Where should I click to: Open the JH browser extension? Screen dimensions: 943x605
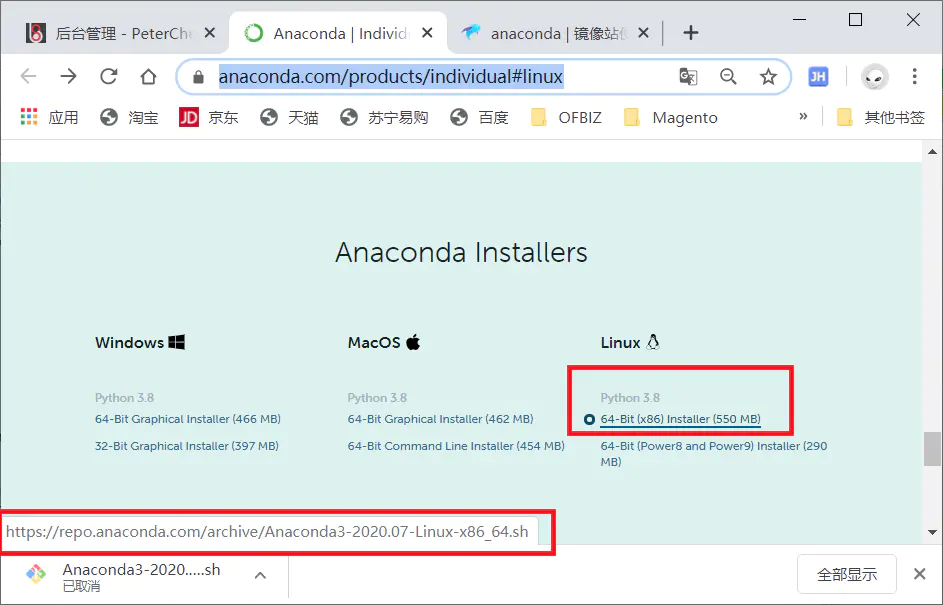coord(818,76)
